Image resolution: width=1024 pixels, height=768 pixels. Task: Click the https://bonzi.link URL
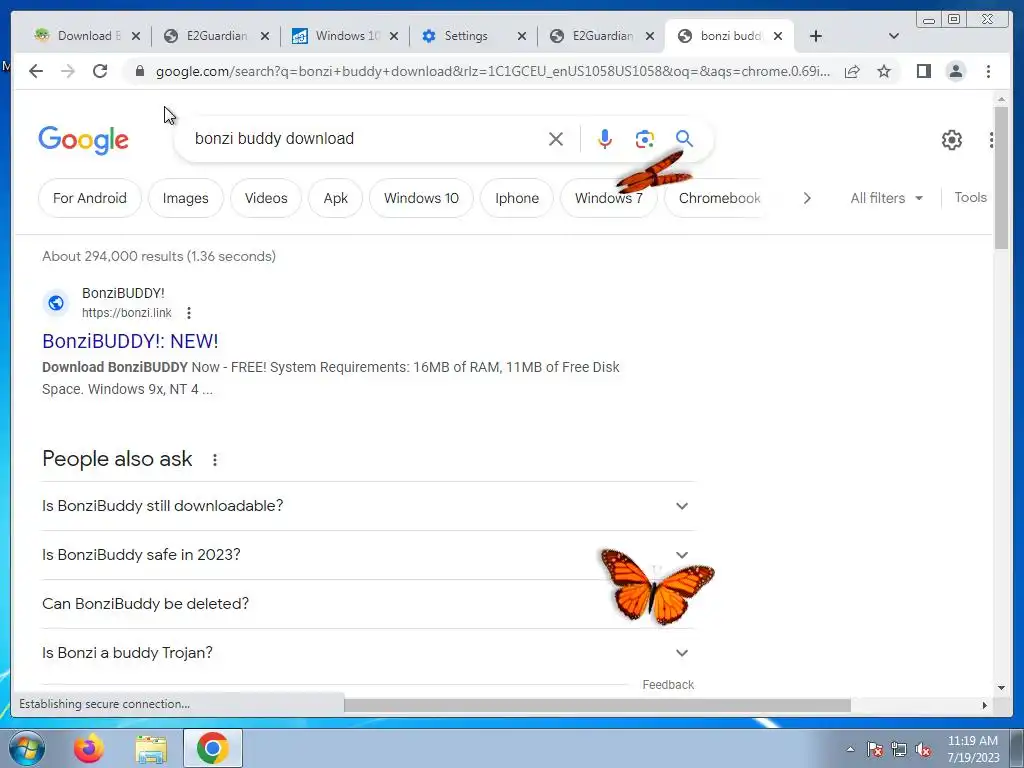(x=127, y=313)
